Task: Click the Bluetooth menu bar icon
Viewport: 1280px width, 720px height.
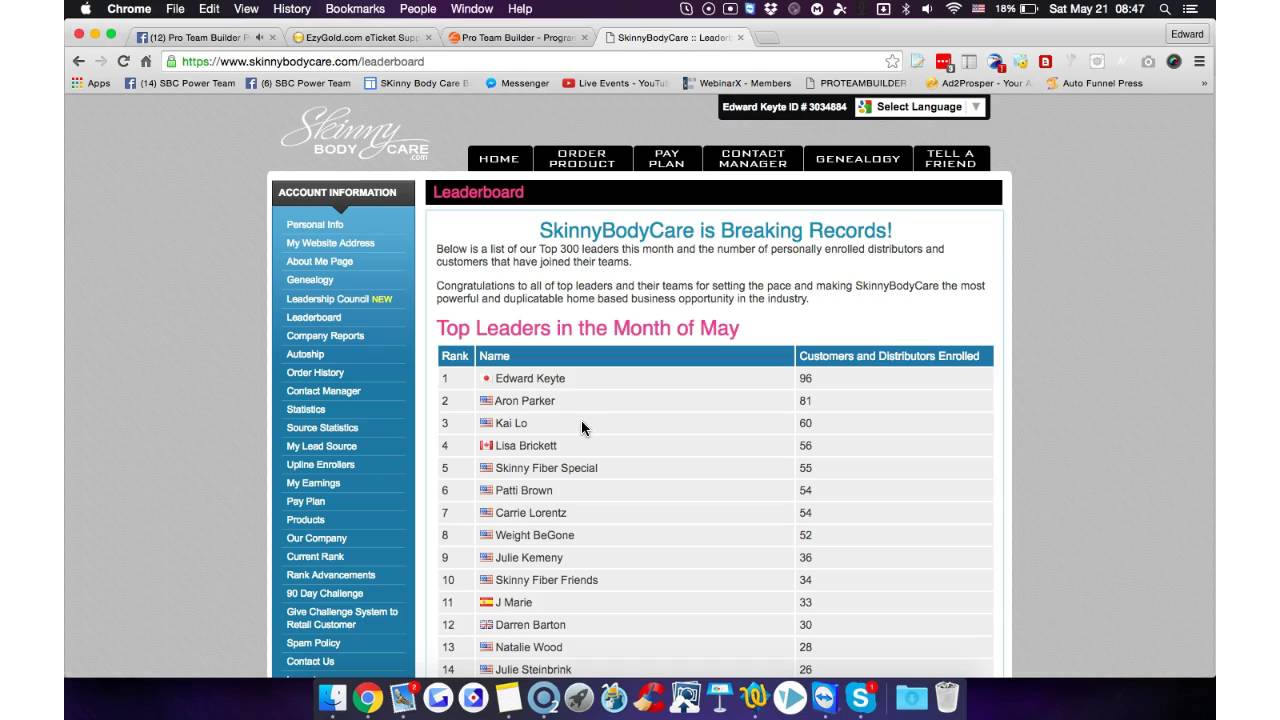Action: [x=906, y=9]
